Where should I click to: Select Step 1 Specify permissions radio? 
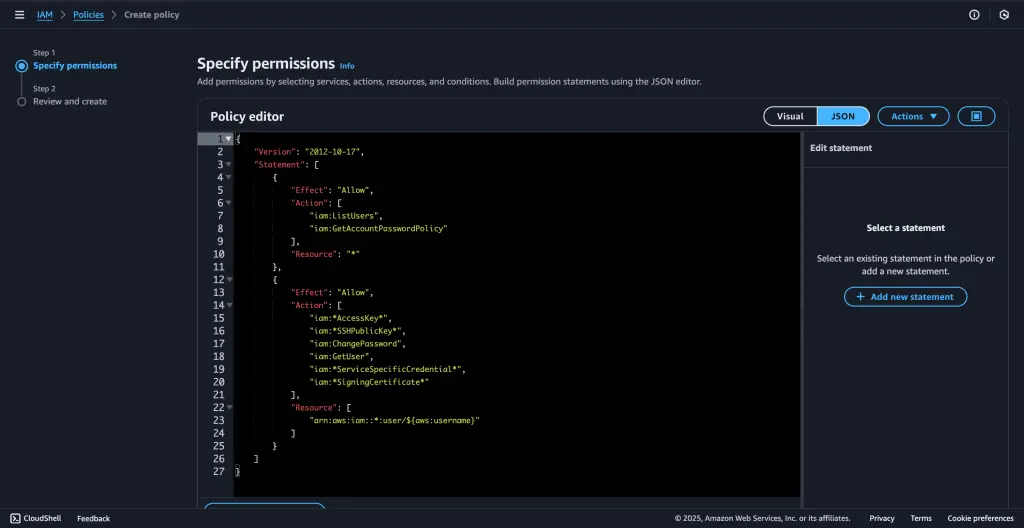22,66
